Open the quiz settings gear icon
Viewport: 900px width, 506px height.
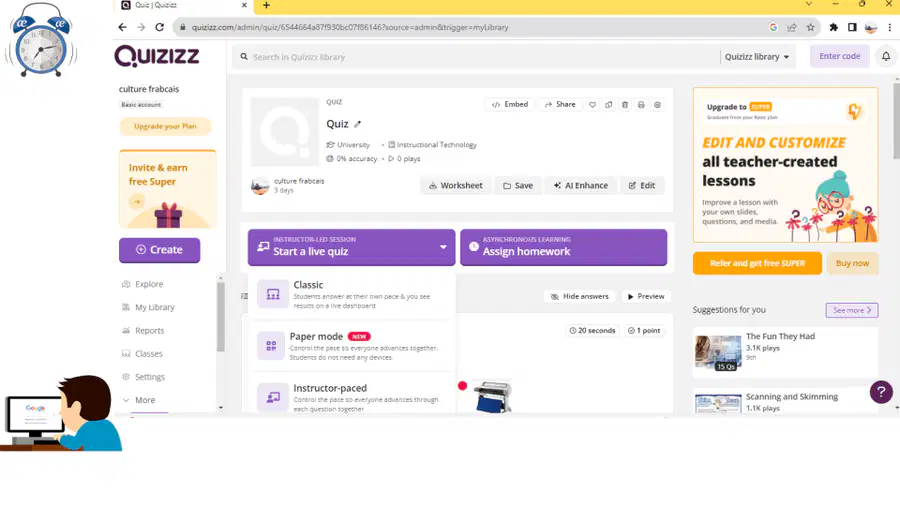point(657,104)
